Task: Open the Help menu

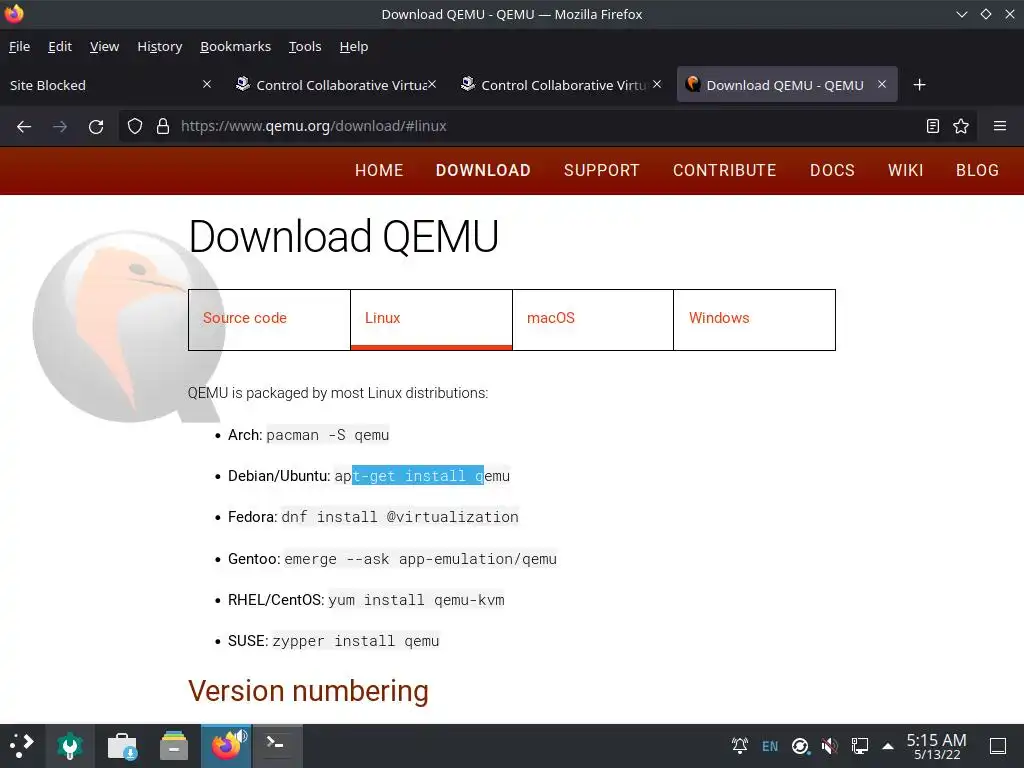Action: pyautogui.click(x=354, y=46)
